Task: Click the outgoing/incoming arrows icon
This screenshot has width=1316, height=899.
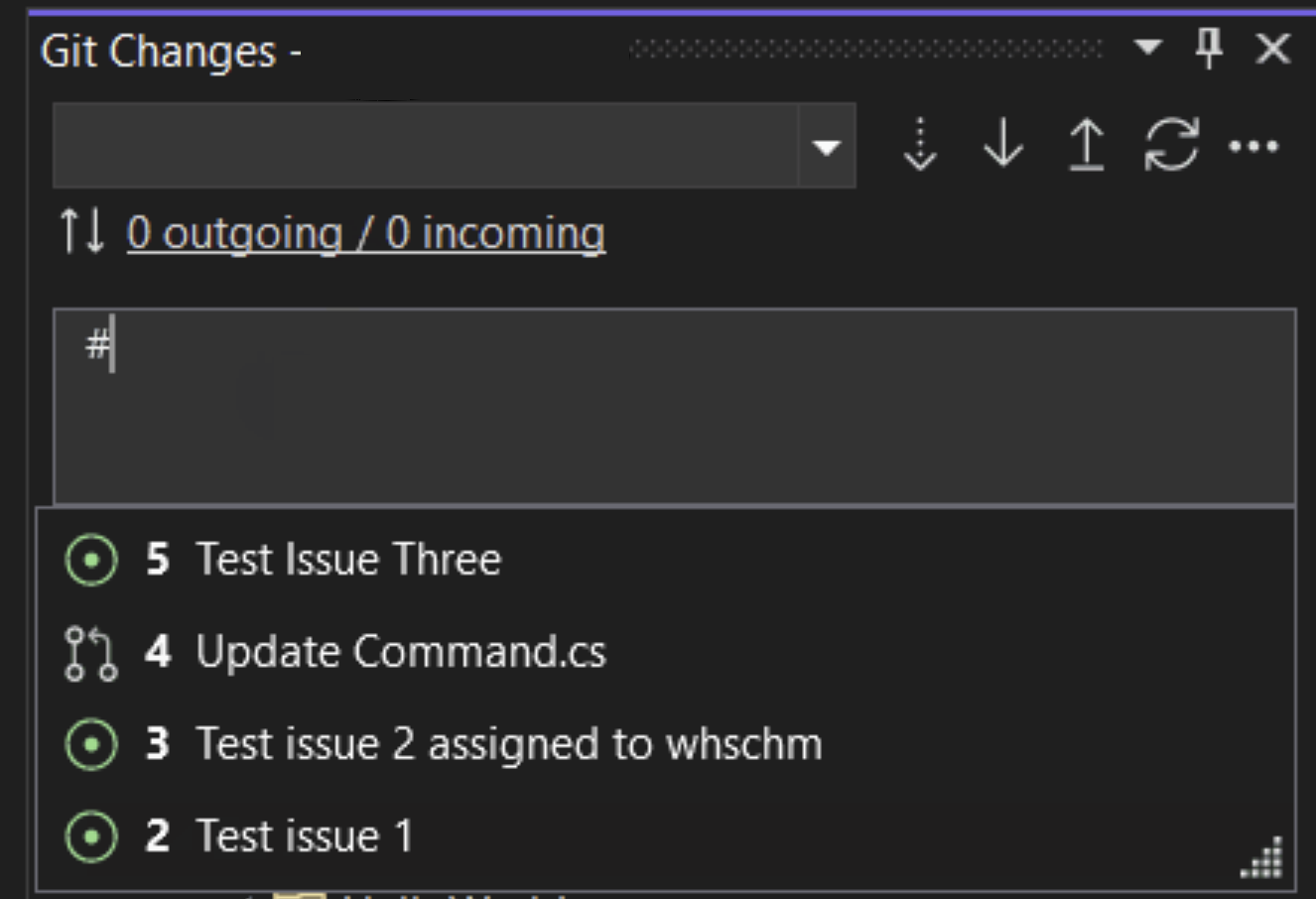Action: (81, 231)
